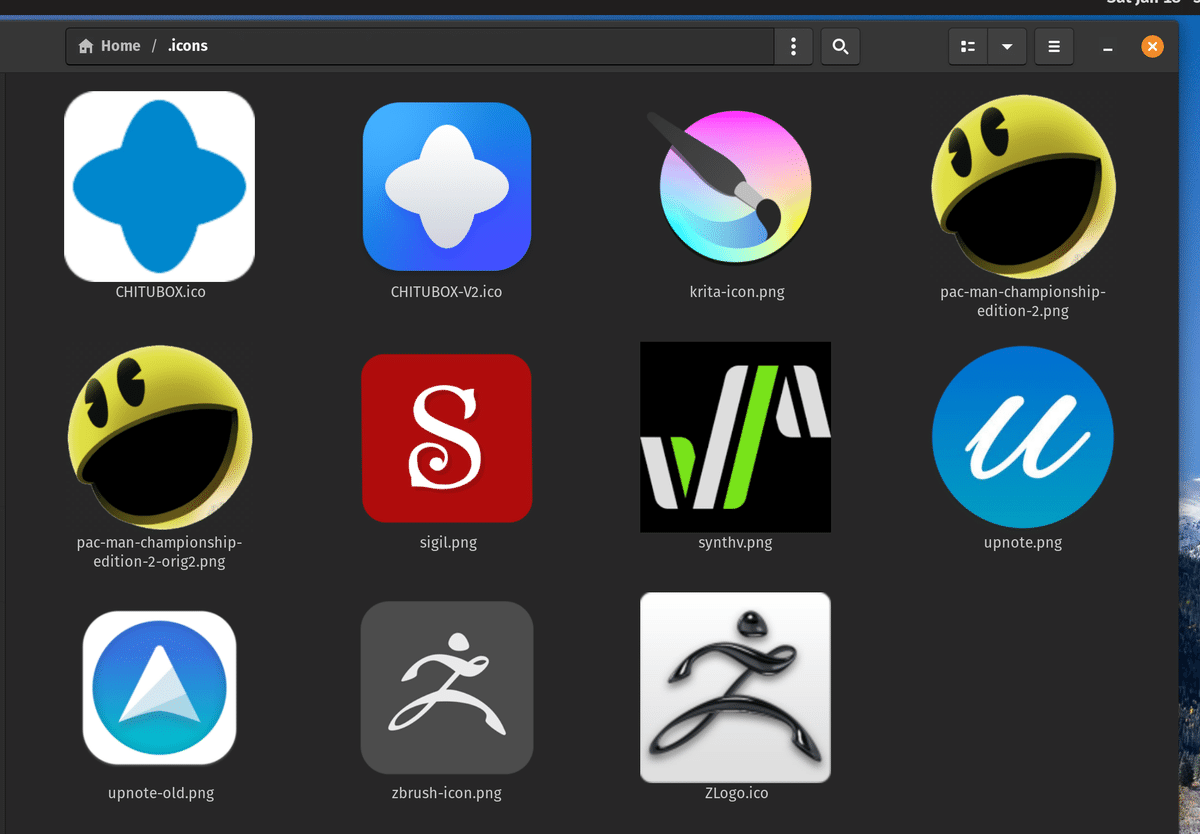Click the upnote-old.png filename label

click(160, 794)
